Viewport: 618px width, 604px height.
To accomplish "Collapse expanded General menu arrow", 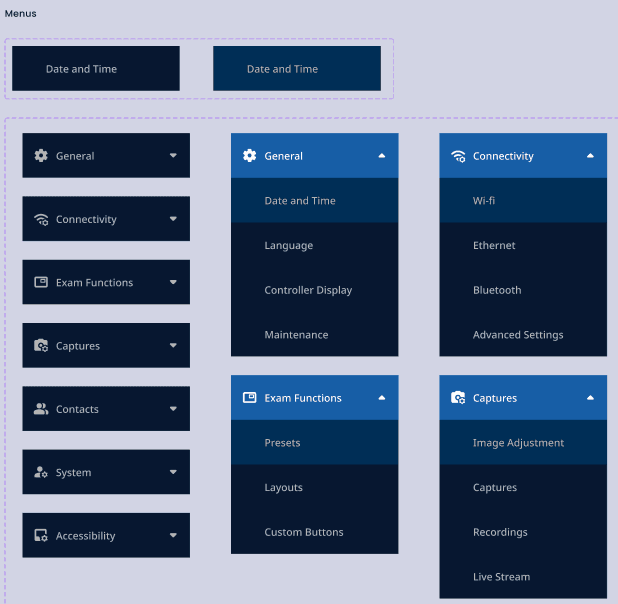I will [382, 156].
